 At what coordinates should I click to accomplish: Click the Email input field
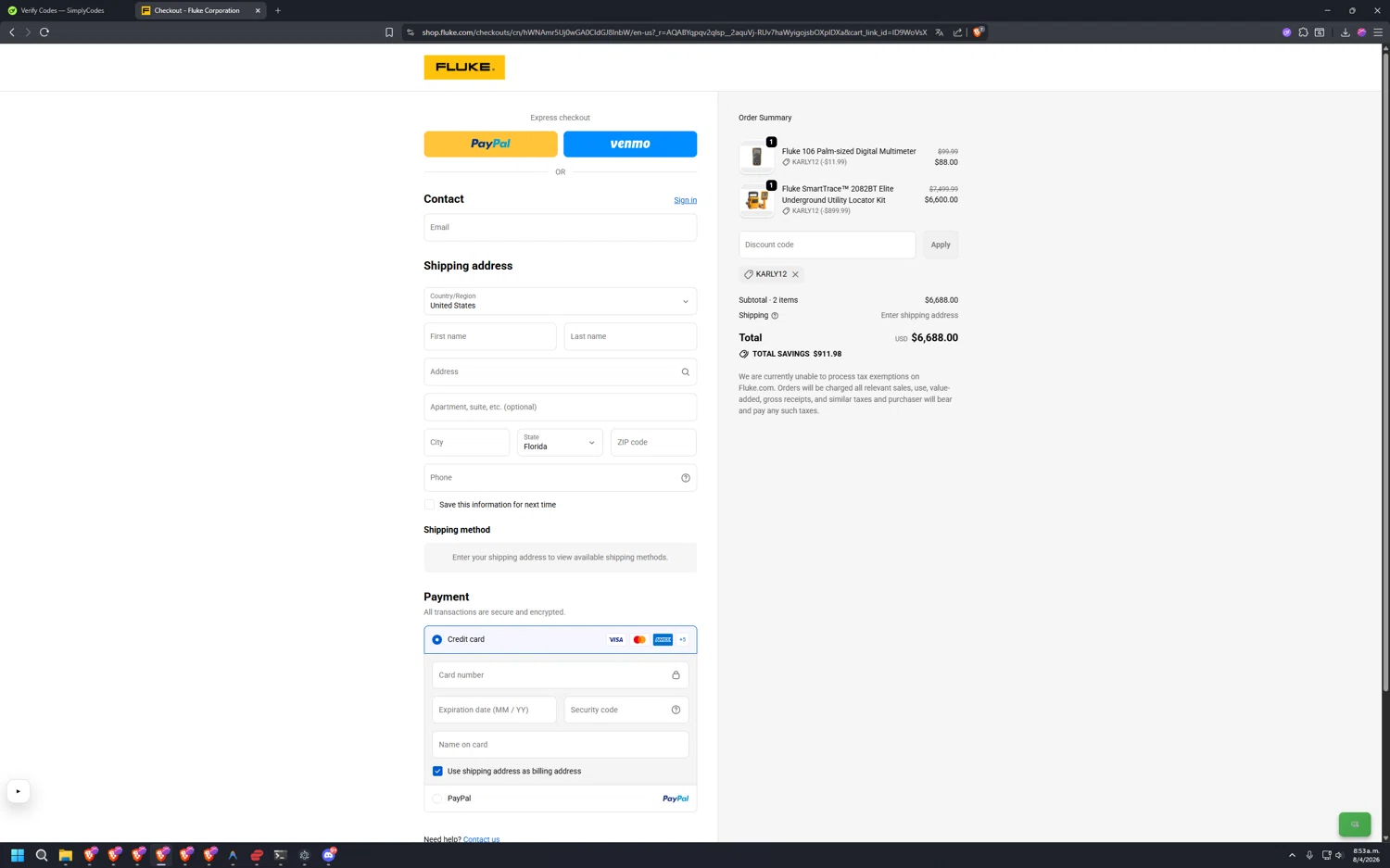pyautogui.click(x=560, y=227)
